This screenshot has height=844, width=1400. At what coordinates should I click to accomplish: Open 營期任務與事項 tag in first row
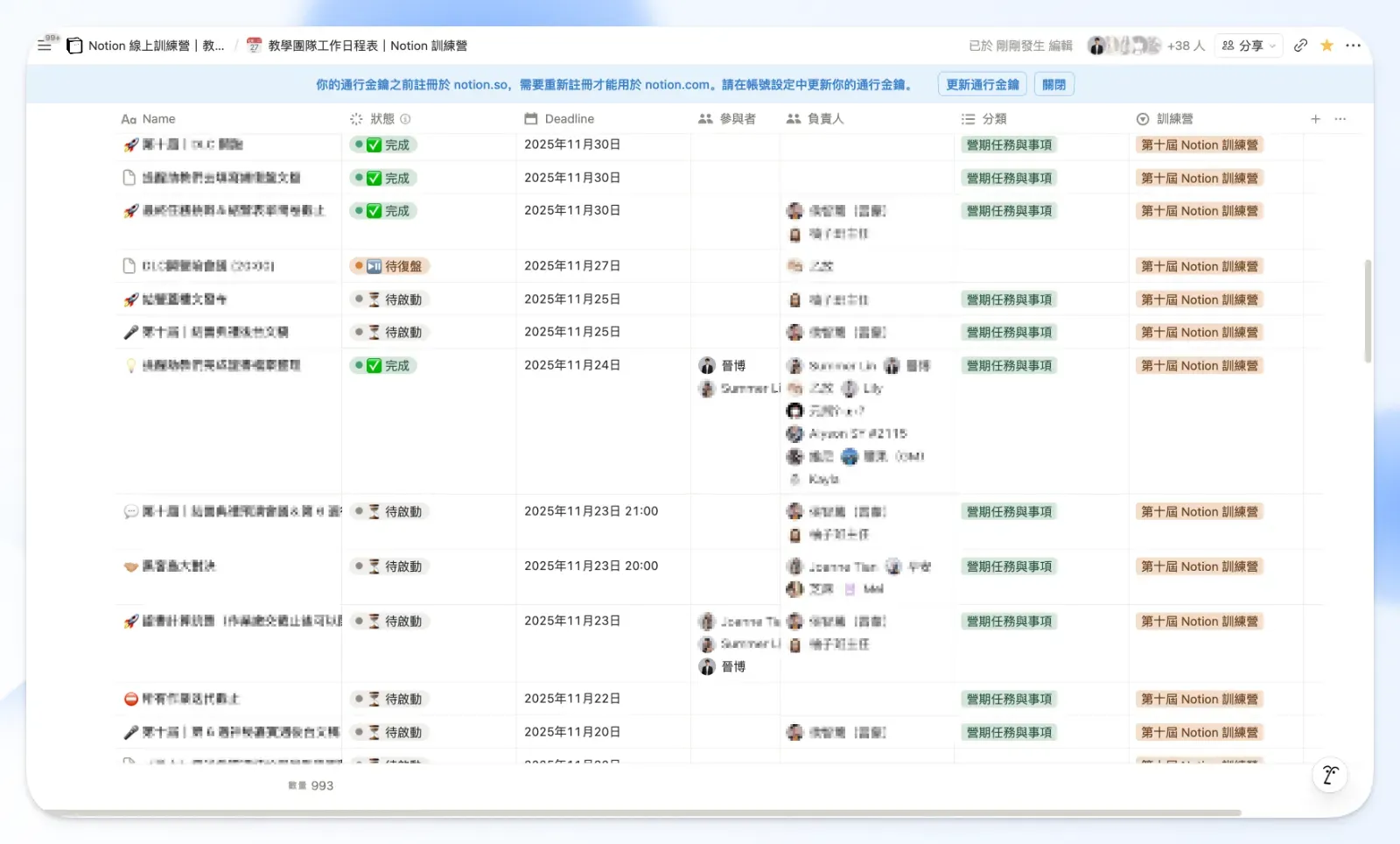tap(1009, 145)
